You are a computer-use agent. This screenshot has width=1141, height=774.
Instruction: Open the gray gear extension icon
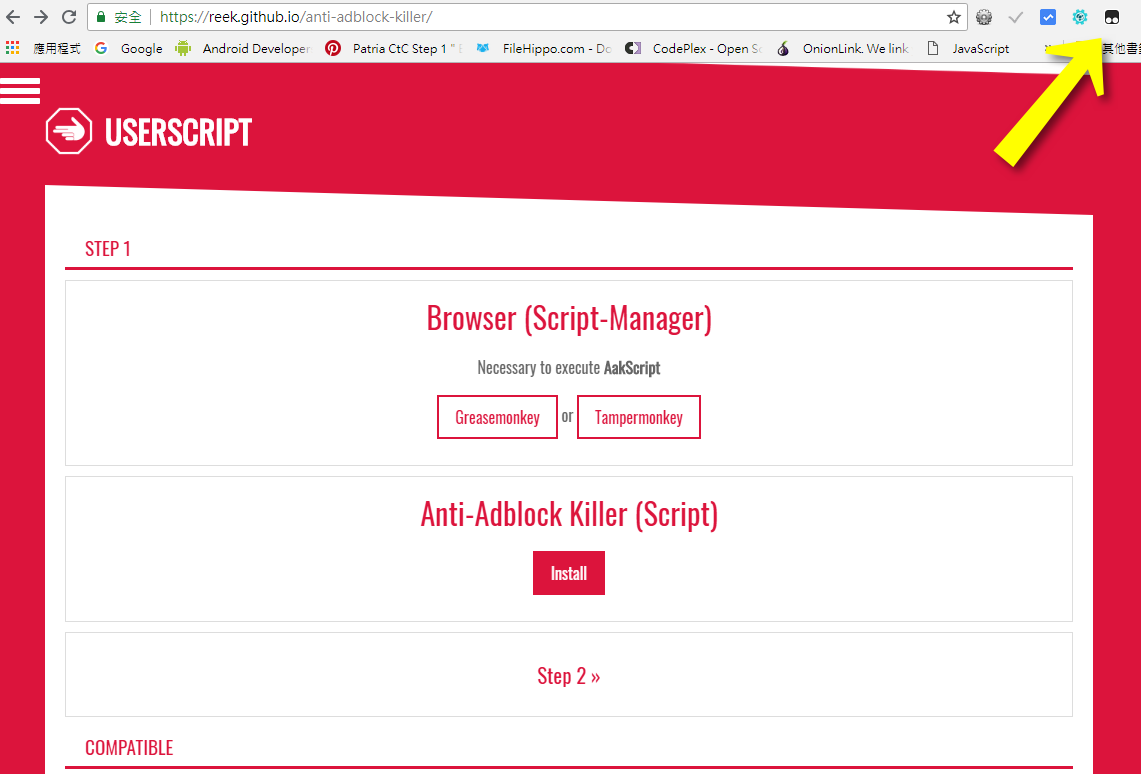coord(984,17)
